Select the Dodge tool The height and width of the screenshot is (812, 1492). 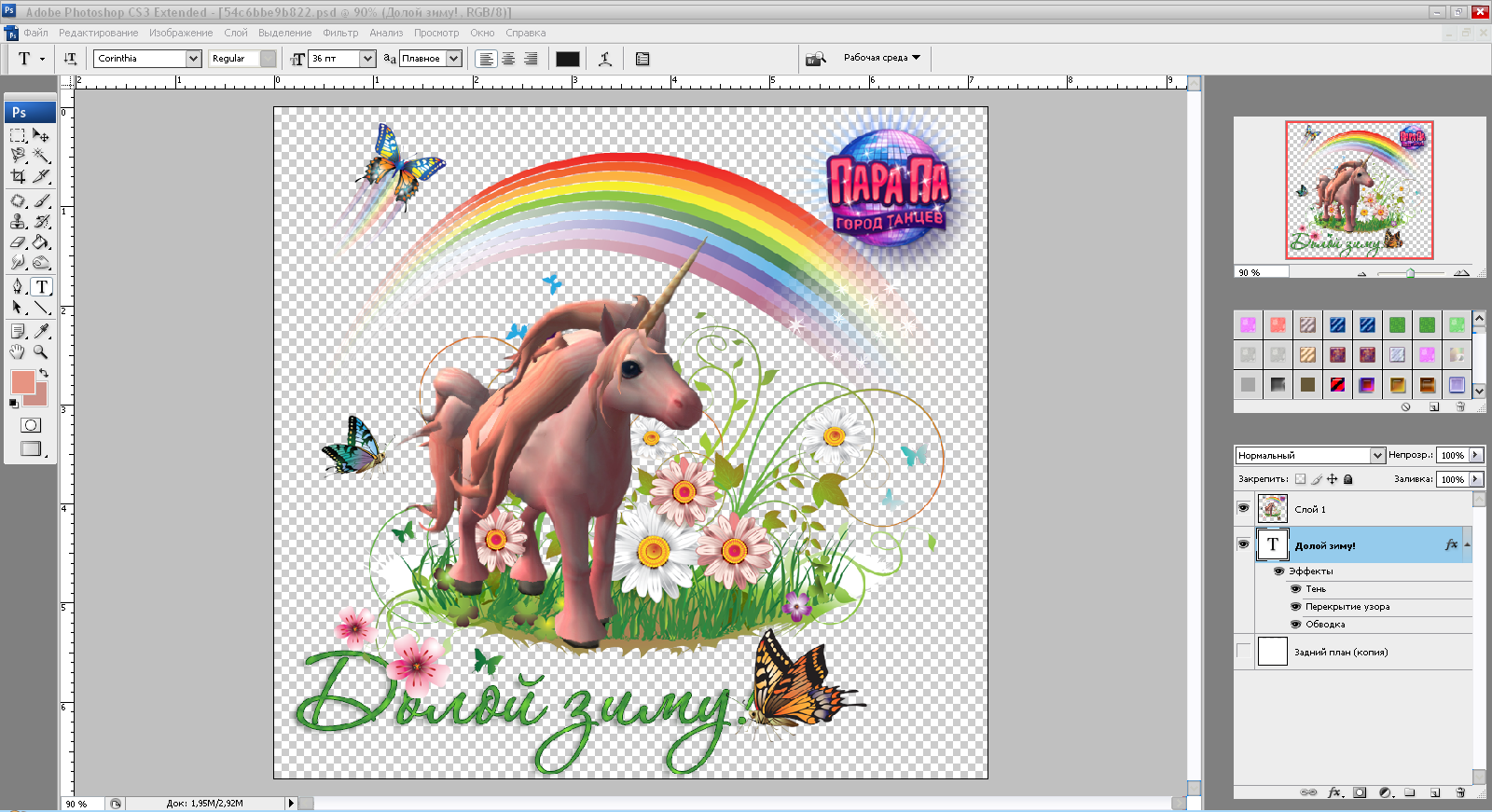tap(41, 262)
